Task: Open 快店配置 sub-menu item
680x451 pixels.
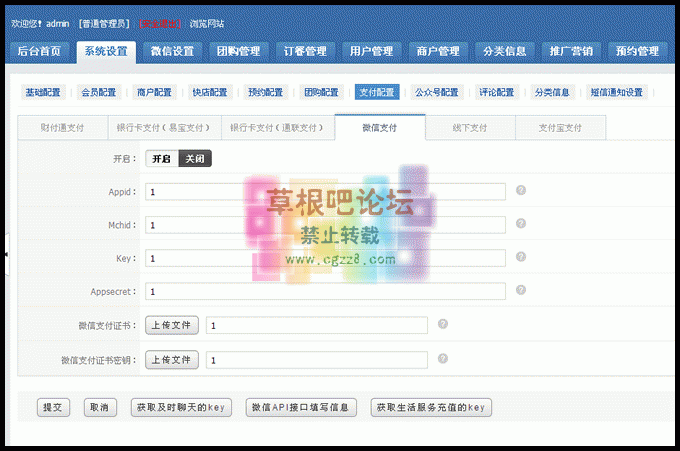Action: [x=210, y=92]
